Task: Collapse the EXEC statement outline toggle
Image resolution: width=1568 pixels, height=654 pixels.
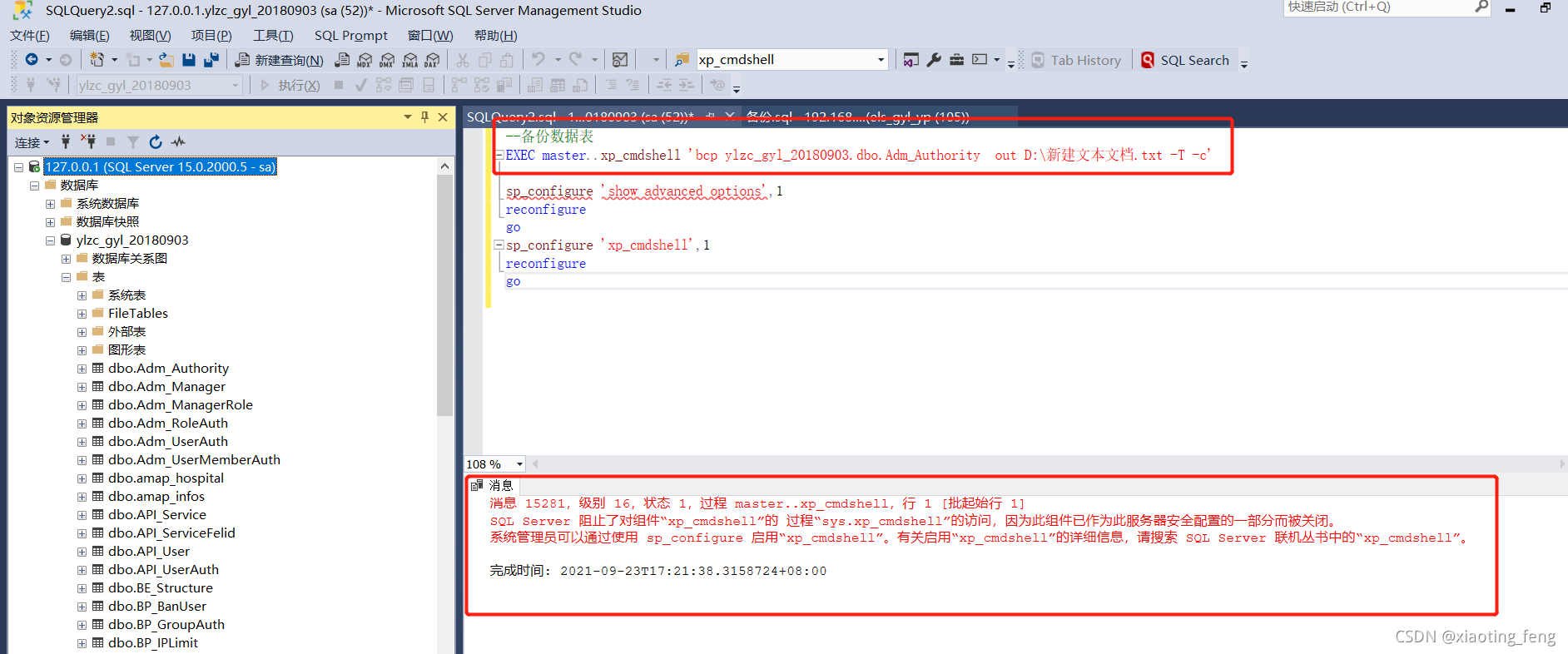Action: (499, 155)
